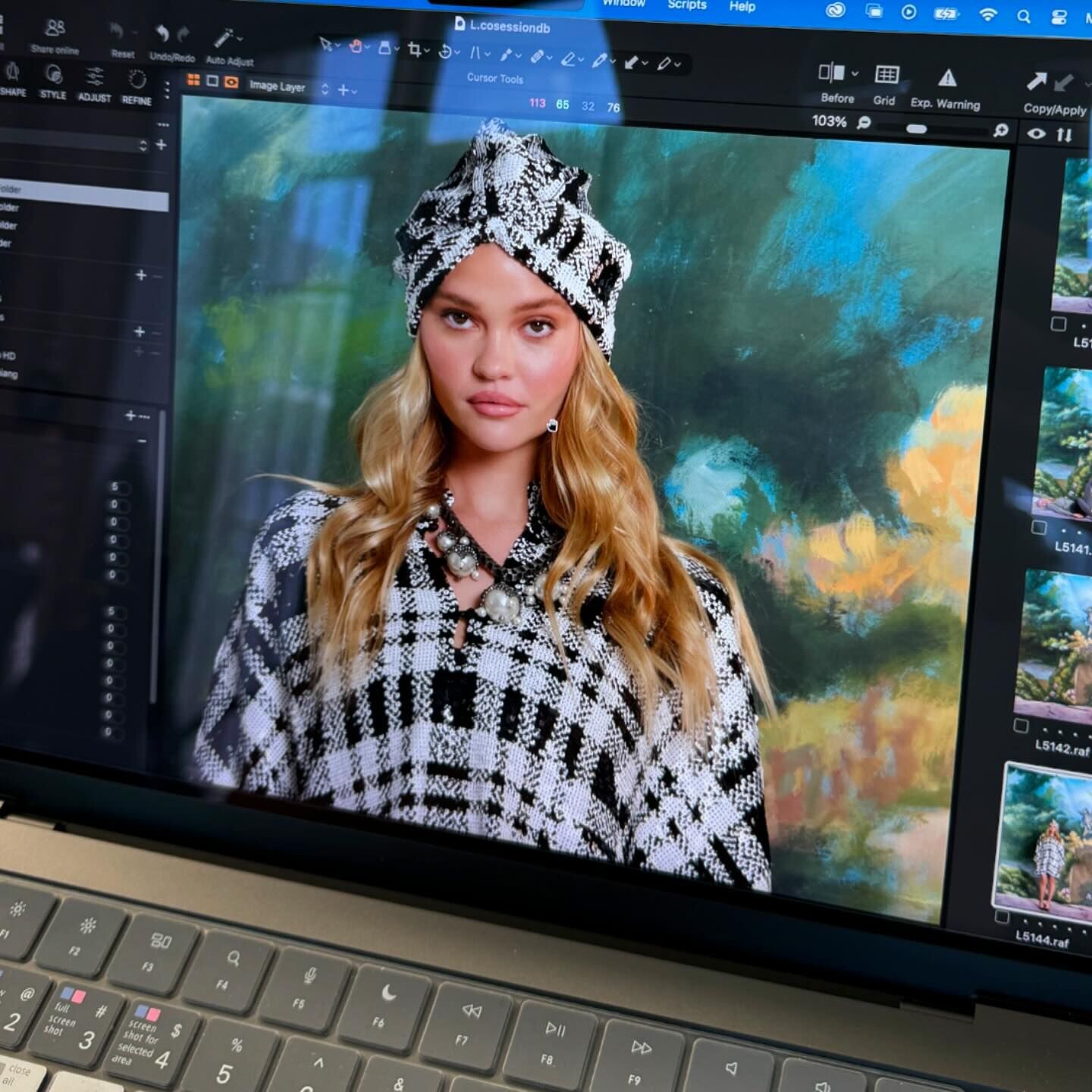Adjust the viewer zoom slider handle
Image resolution: width=1092 pixels, height=1092 pixels.
pos(916,128)
